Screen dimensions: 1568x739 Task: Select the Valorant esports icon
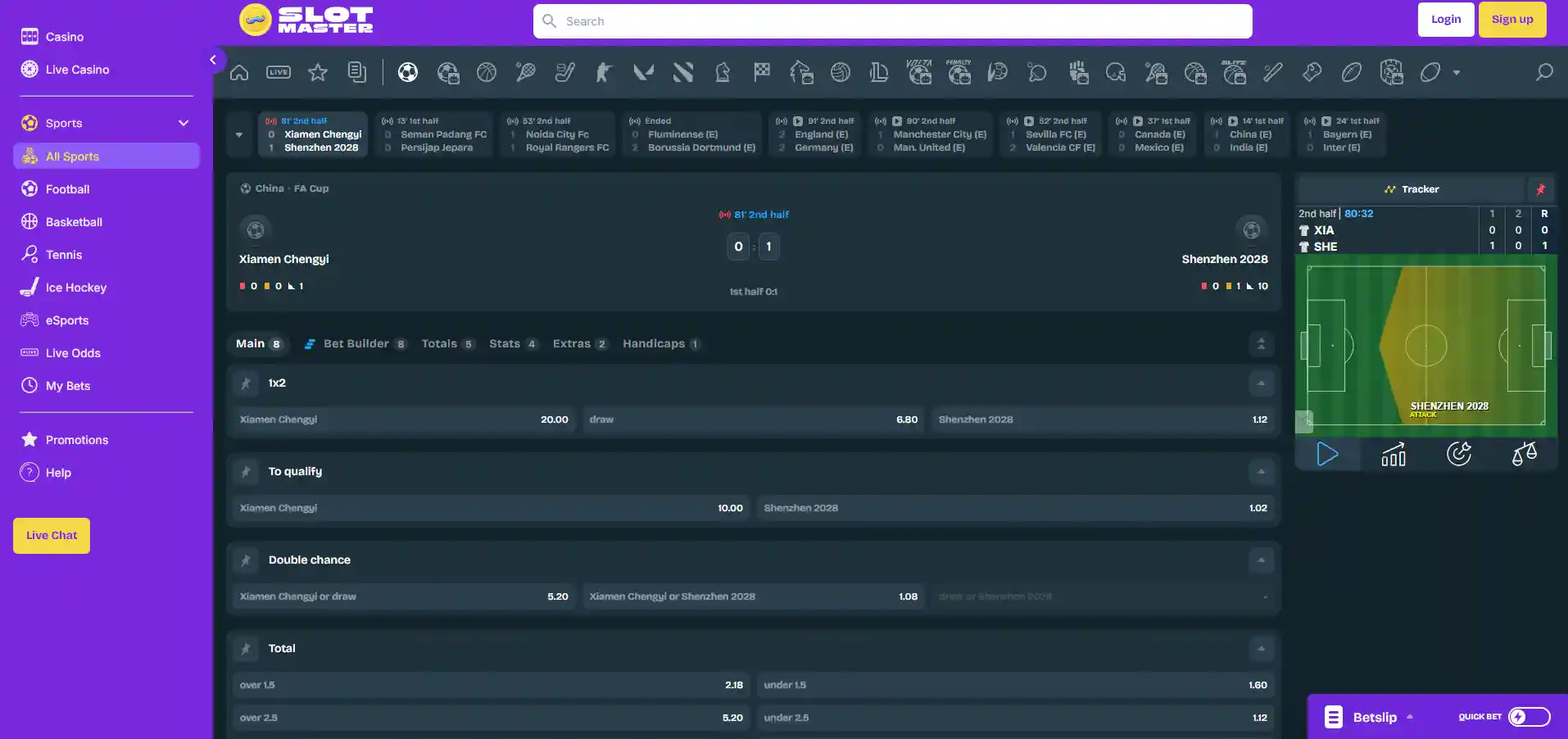644,73
